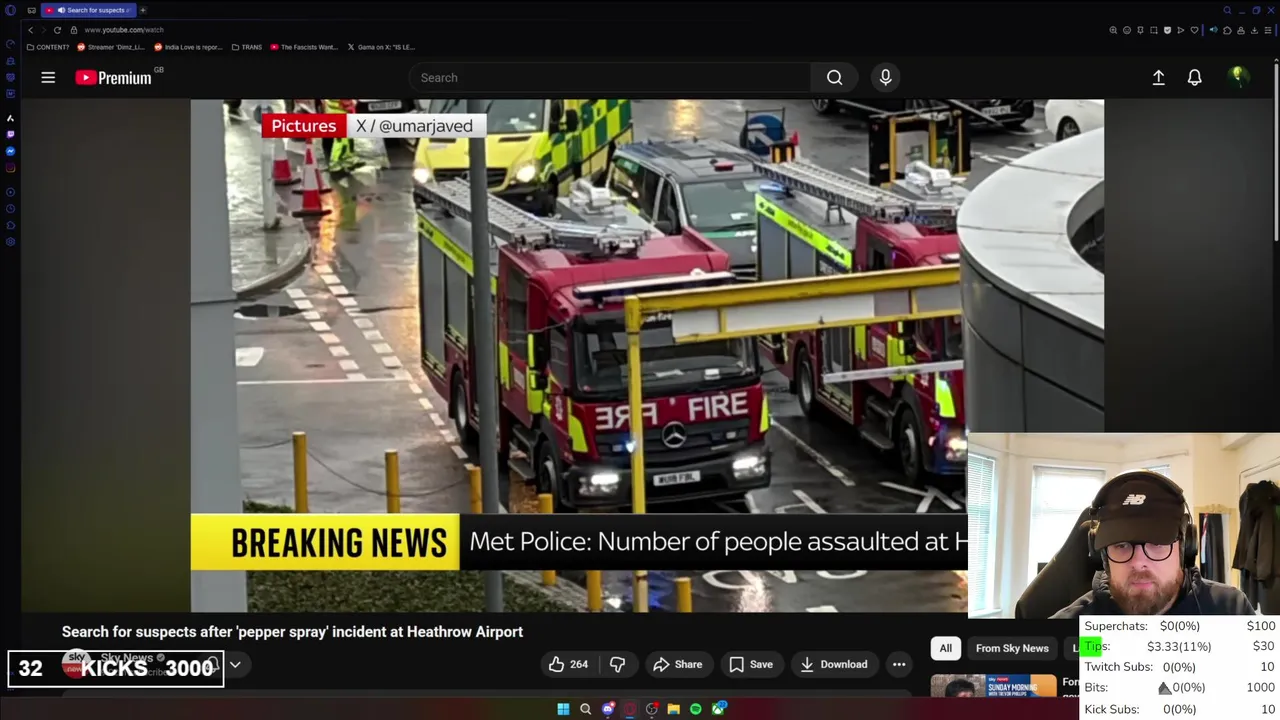Reload the current page

click(57, 30)
